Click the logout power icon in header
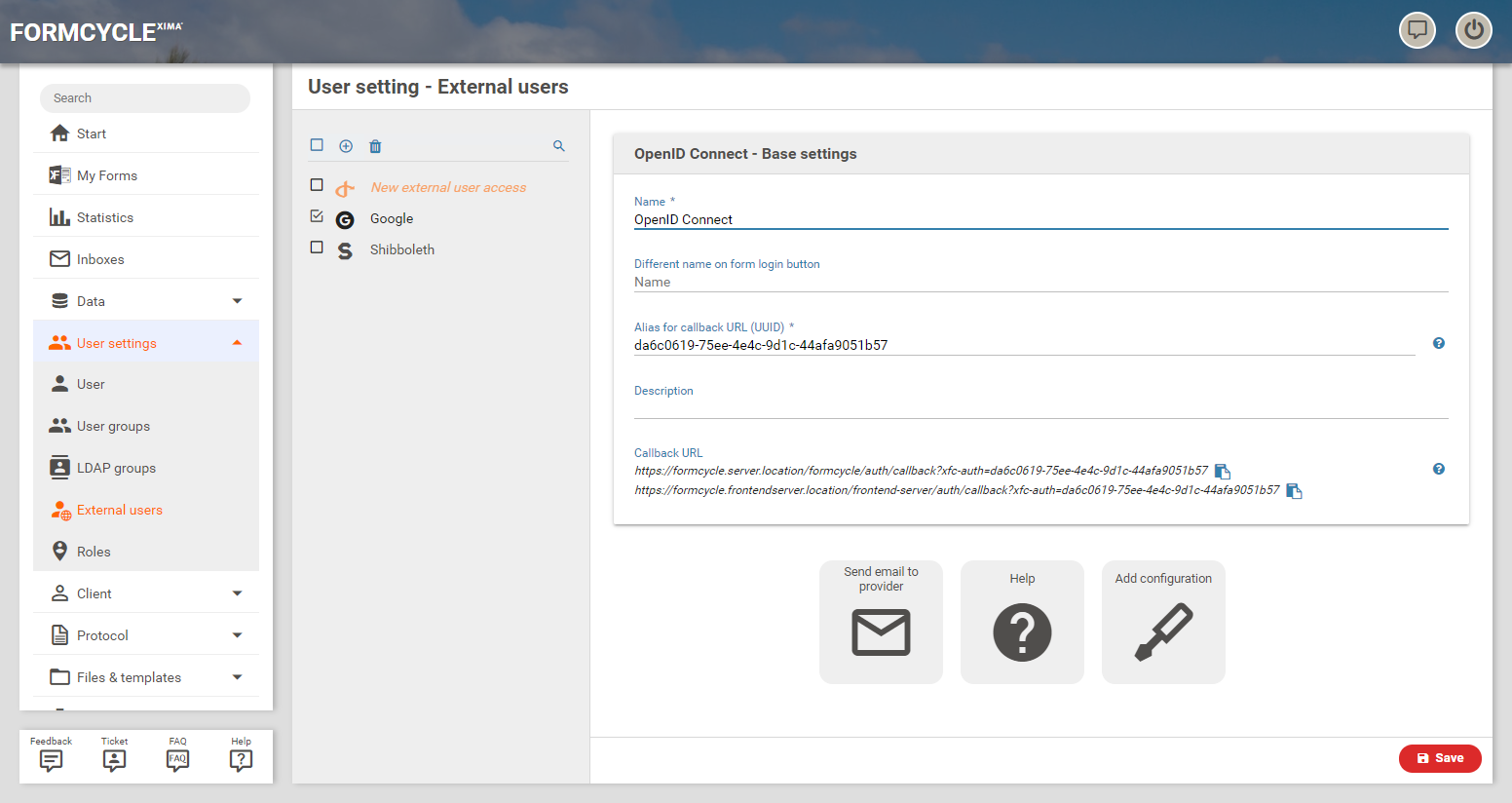Viewport: 1512px width, 803px height. point(1473,30)
